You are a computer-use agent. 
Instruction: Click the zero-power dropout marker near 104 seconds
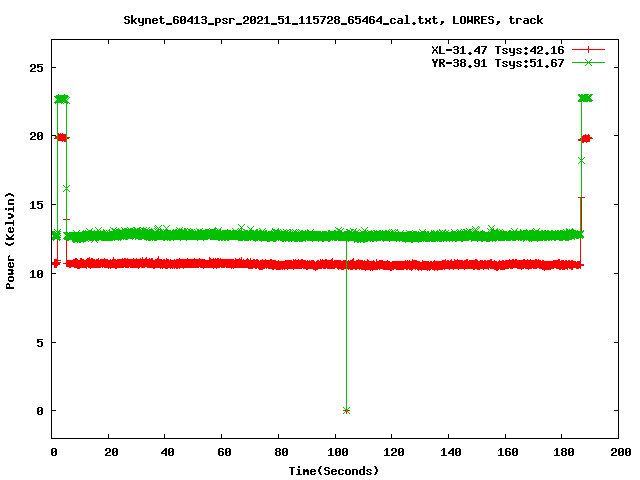coord(347,411)
